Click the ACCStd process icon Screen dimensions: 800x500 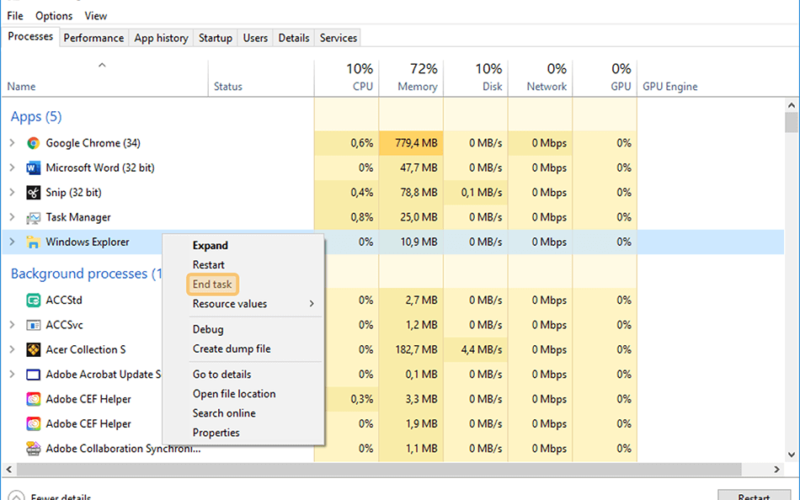point(33,300)
